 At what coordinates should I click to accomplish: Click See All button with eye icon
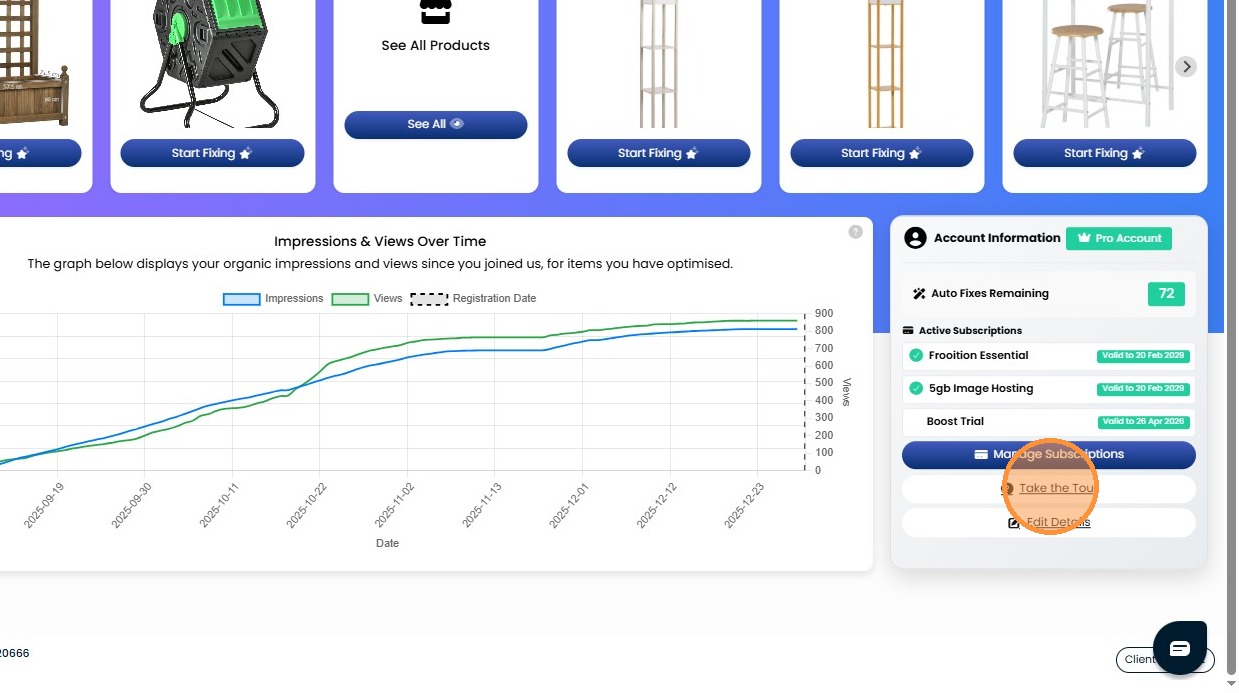(436, 125)
